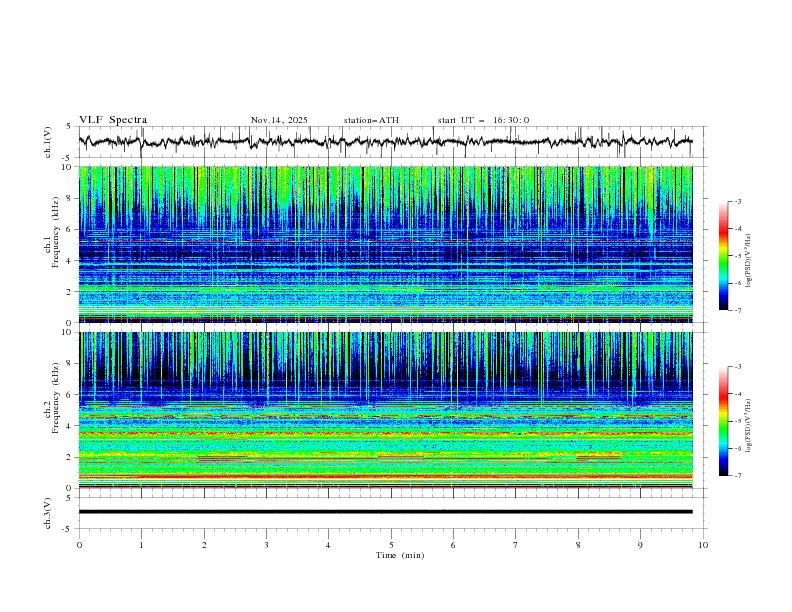Click the ch.2 "log(PSD)(V²/Hz)" colorbar label
Image resolution: width=792 pixels, height=612 pixels.
(x=748, y=425)
